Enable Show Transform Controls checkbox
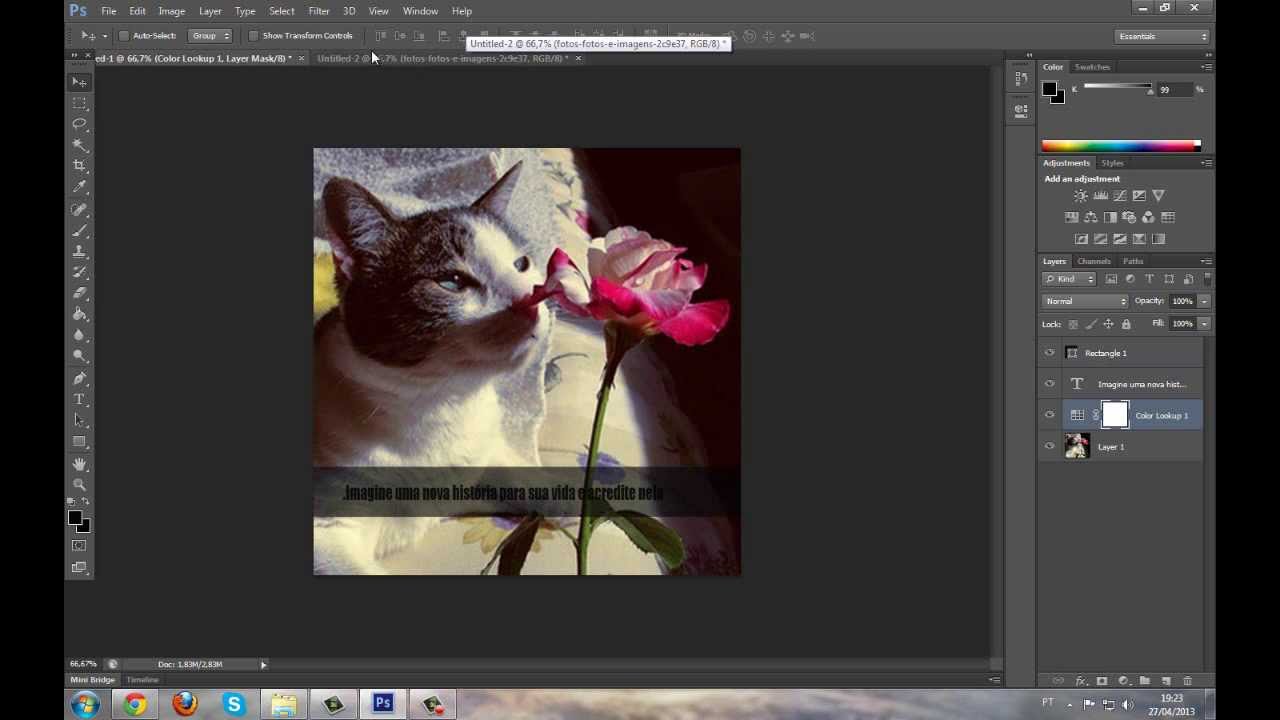The height and width of the screenshot is (720, 1280). [x=253, y=36]
